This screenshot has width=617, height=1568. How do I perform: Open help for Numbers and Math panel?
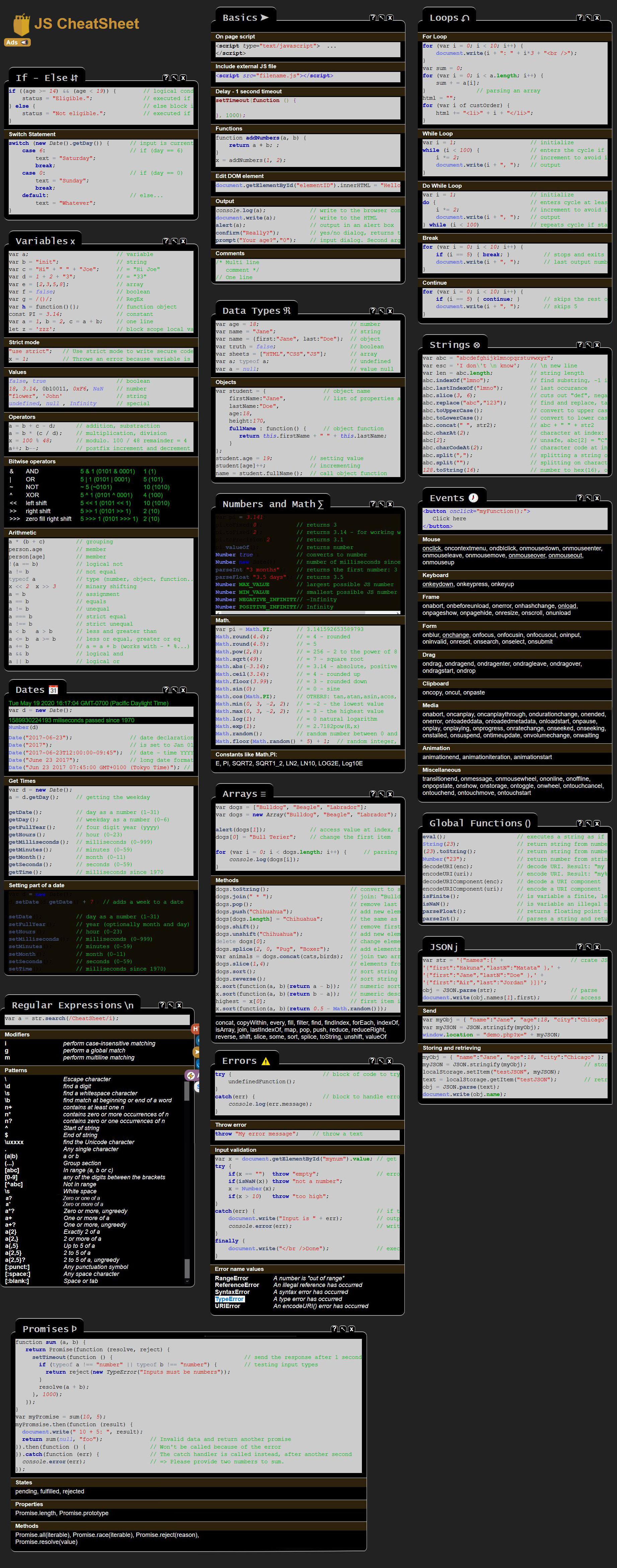(x=373, y=504)
